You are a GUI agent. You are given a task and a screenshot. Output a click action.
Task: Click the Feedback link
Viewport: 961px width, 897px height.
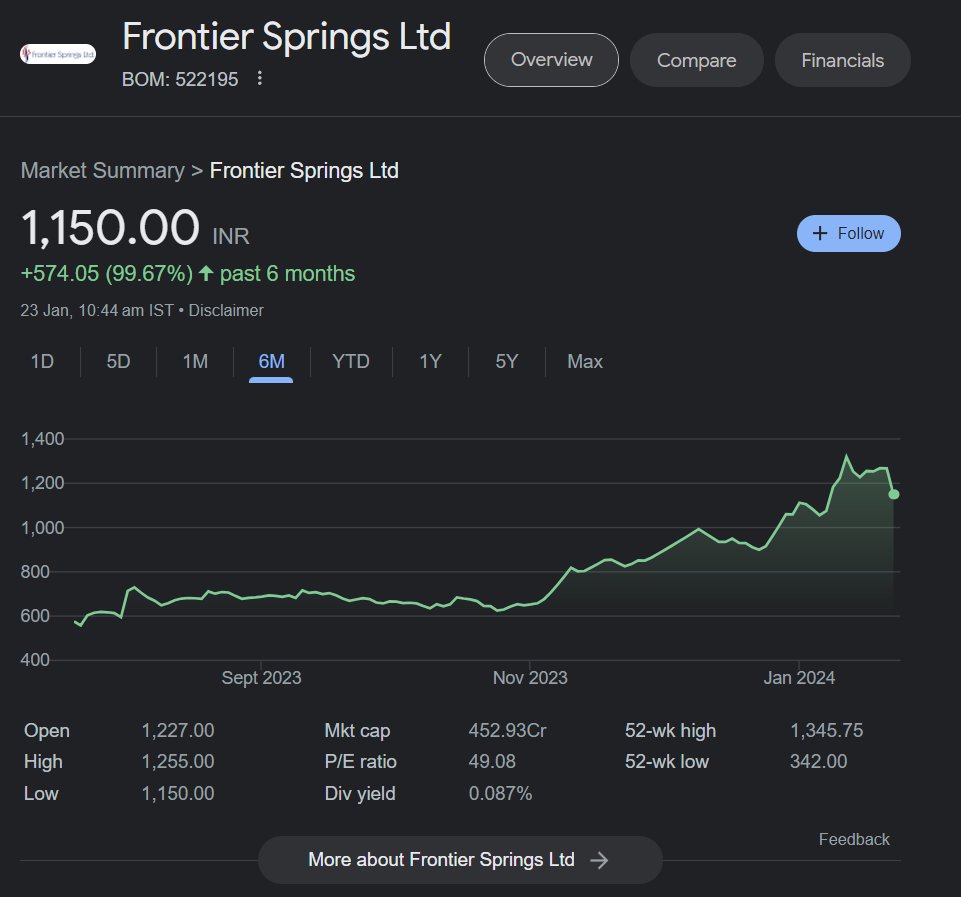[854, 839]
